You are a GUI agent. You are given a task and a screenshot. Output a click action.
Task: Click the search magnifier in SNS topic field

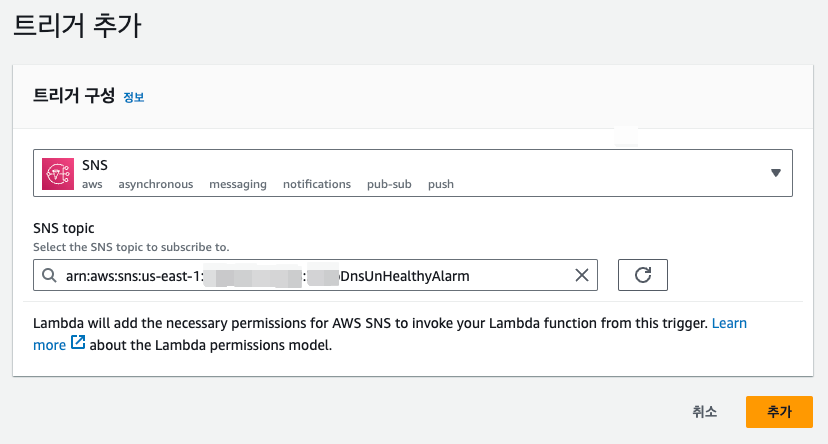point(49,275)
